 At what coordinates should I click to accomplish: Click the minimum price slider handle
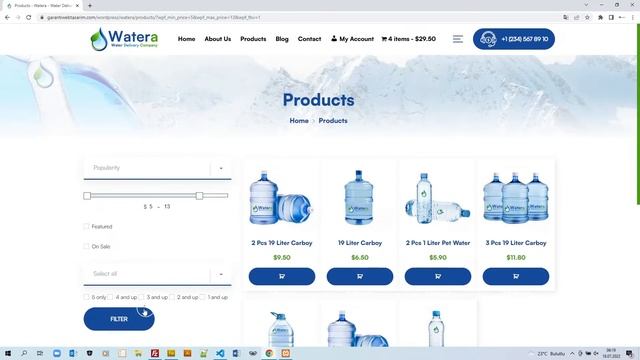click(x=87, y=196)
